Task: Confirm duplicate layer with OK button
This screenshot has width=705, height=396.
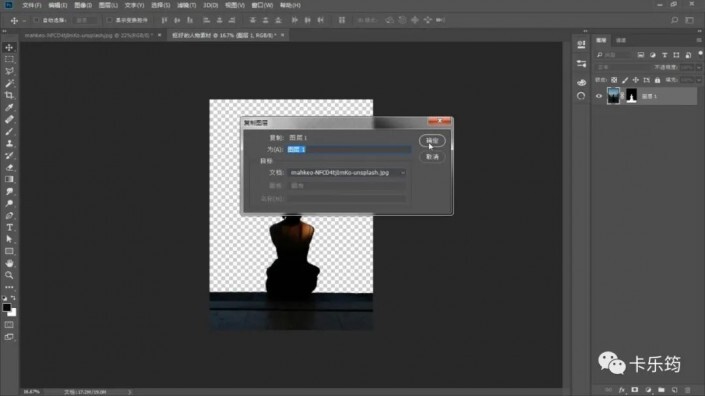Action: [432, 141]
